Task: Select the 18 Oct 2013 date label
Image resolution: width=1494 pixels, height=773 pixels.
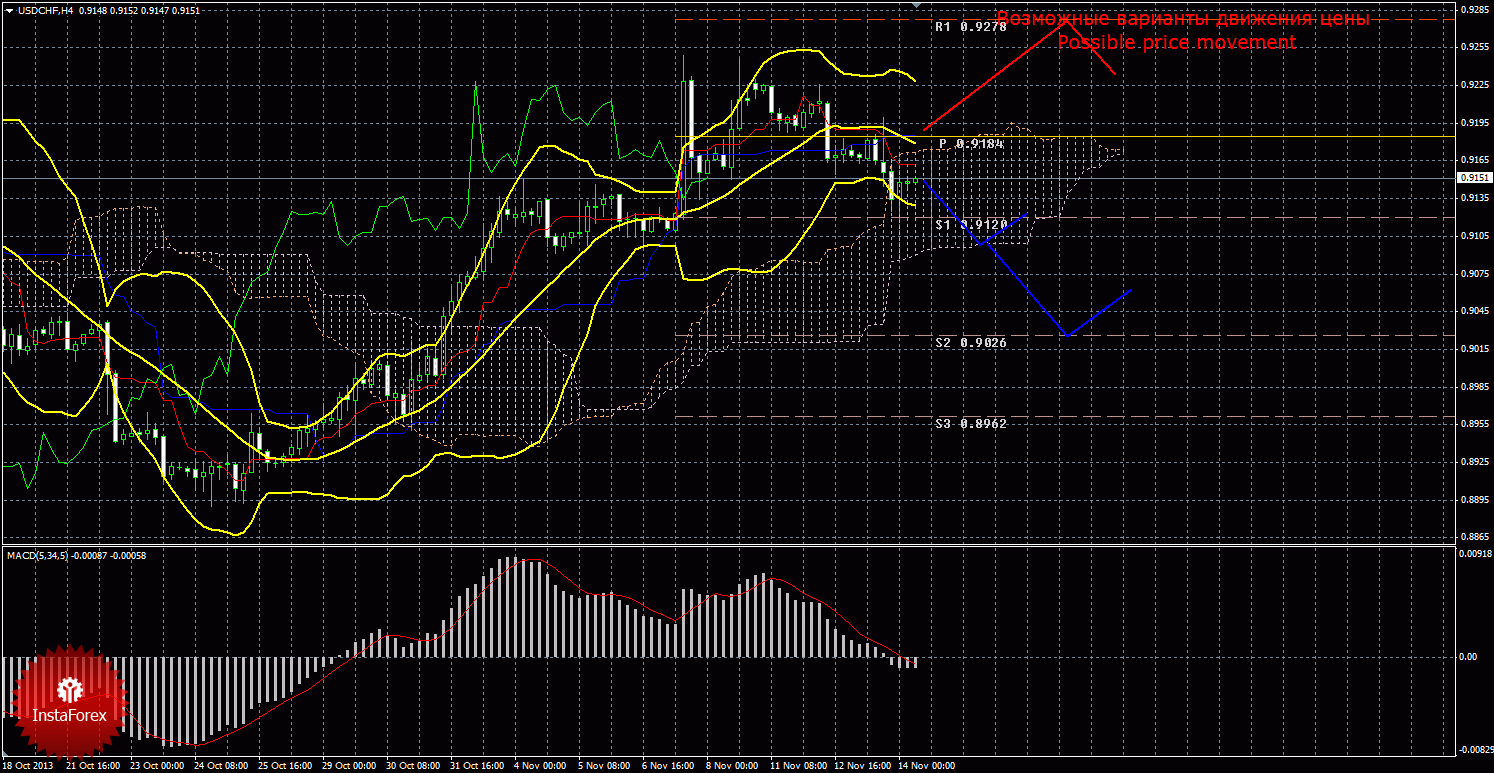Action: click(x=26, y=766)
